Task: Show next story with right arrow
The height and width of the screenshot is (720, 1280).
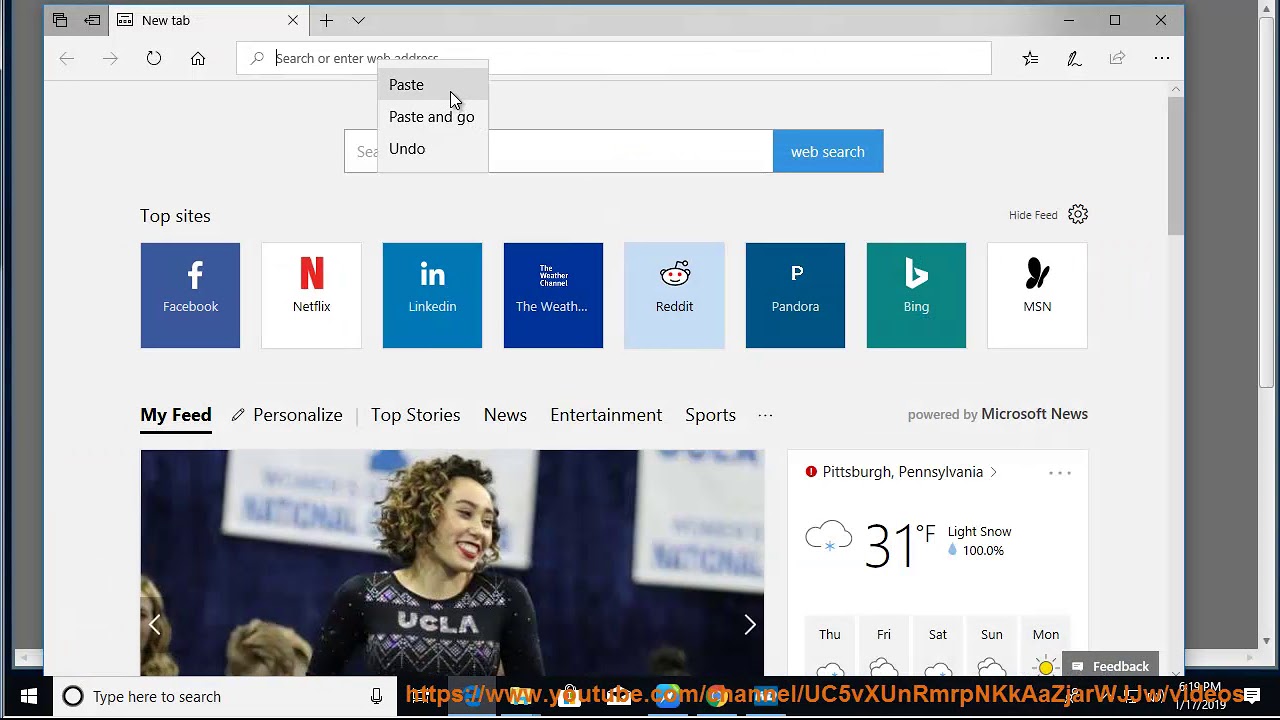Action: (750, 625)
